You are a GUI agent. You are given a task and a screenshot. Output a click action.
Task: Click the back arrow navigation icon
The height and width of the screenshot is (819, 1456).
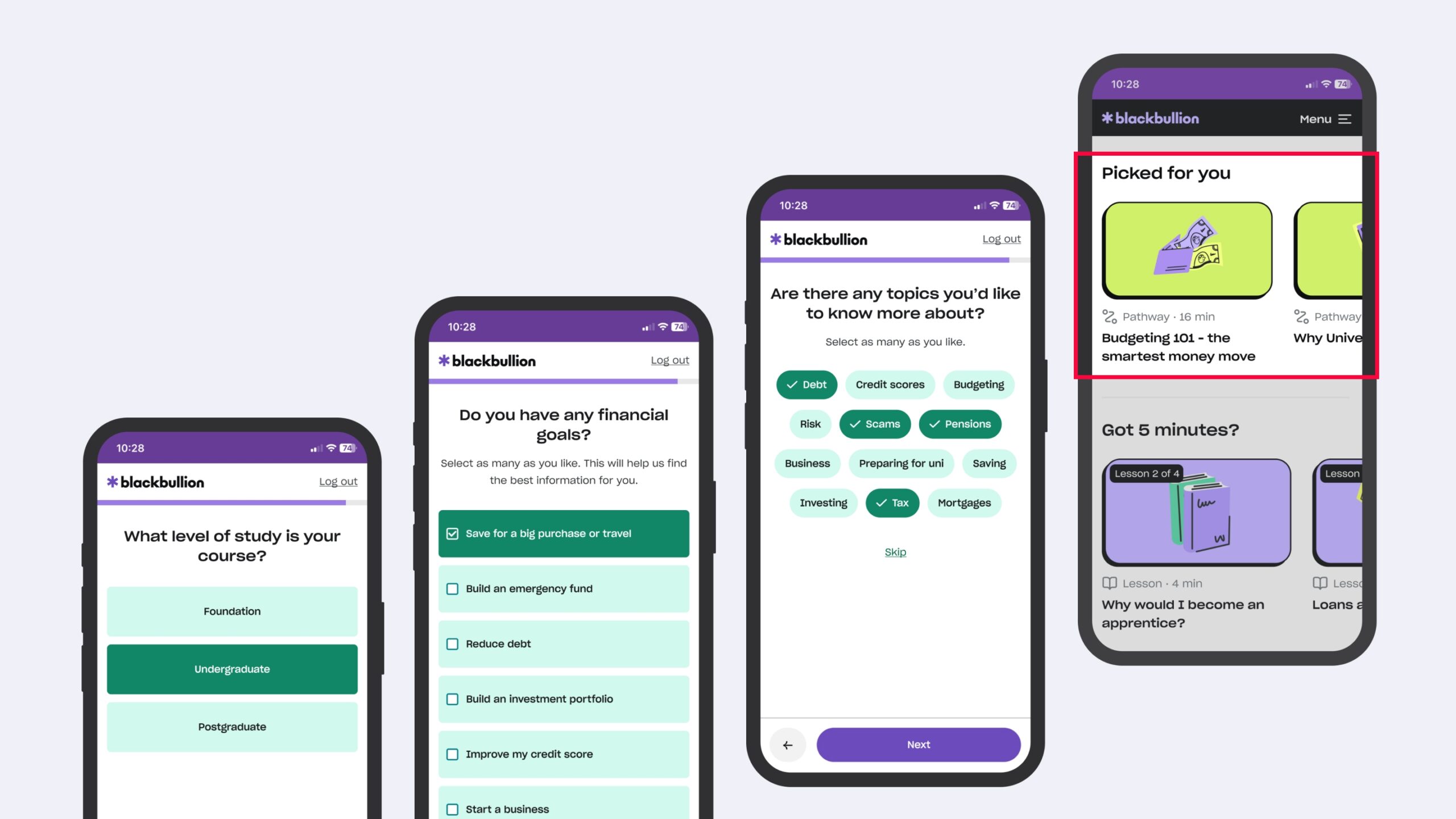point(788,745)
